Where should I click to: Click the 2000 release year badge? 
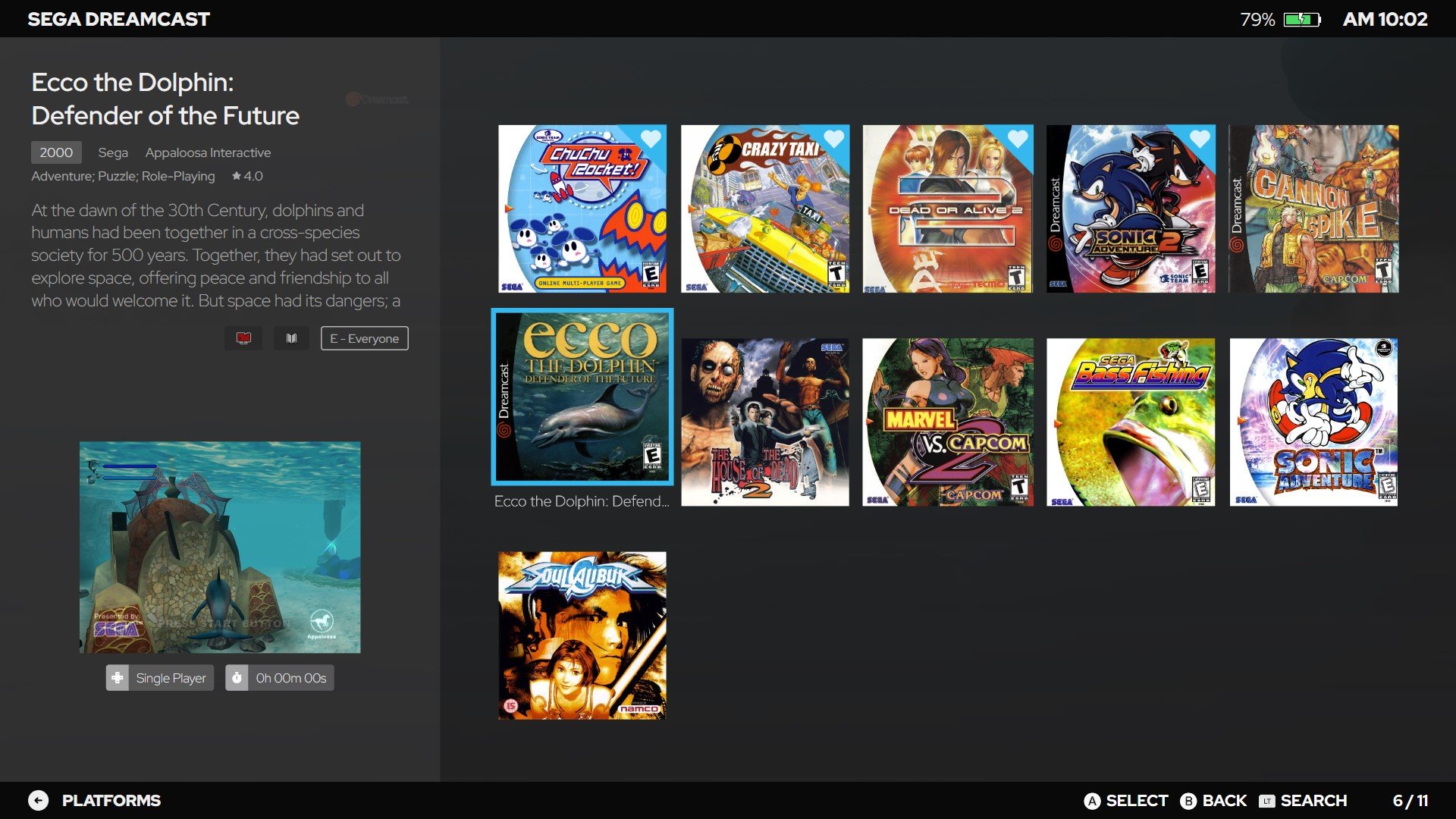tap(56, 152)
